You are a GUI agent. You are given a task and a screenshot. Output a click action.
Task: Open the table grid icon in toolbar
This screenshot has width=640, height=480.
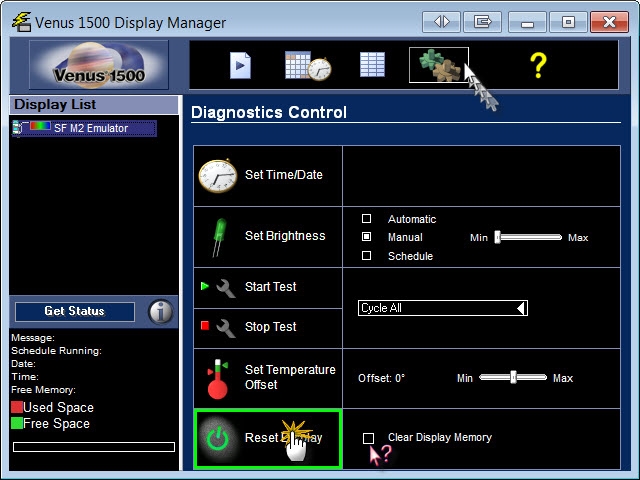coord(372,64)
